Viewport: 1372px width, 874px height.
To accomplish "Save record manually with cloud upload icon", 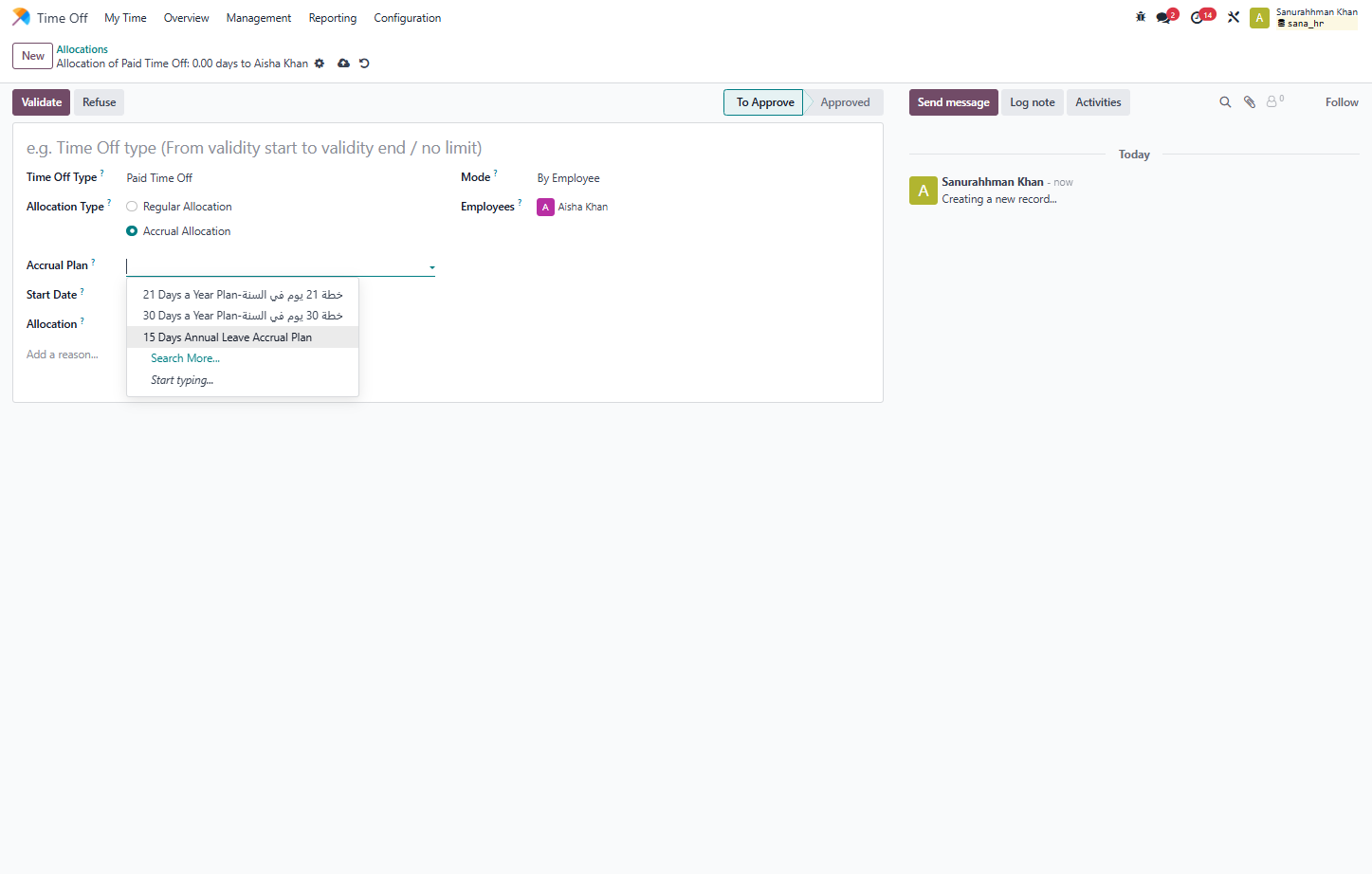I will (343, 64).
